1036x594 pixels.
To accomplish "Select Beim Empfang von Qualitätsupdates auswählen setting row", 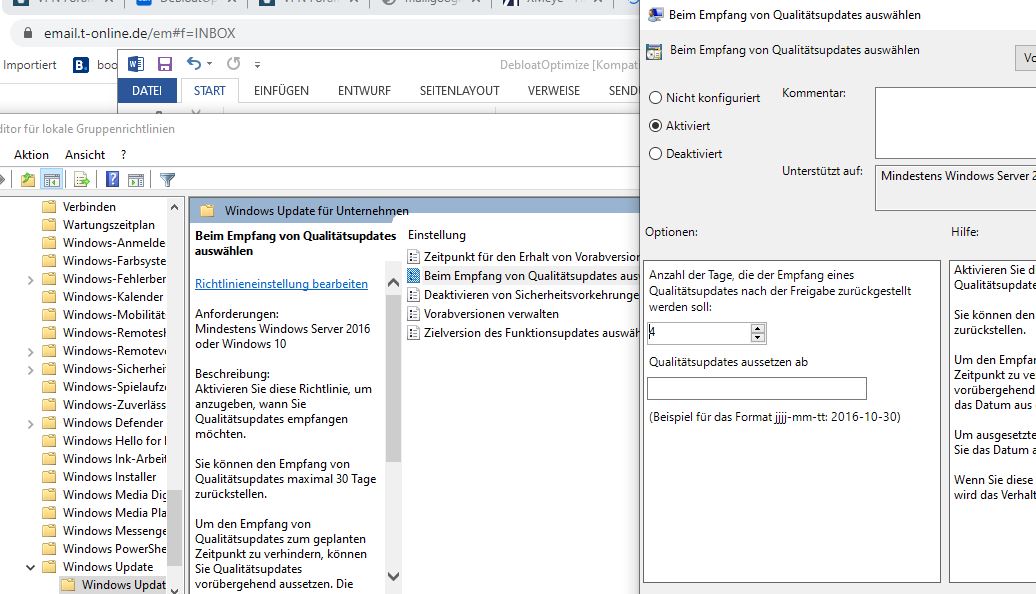I will pyautogui.click(x=523, y=276).
